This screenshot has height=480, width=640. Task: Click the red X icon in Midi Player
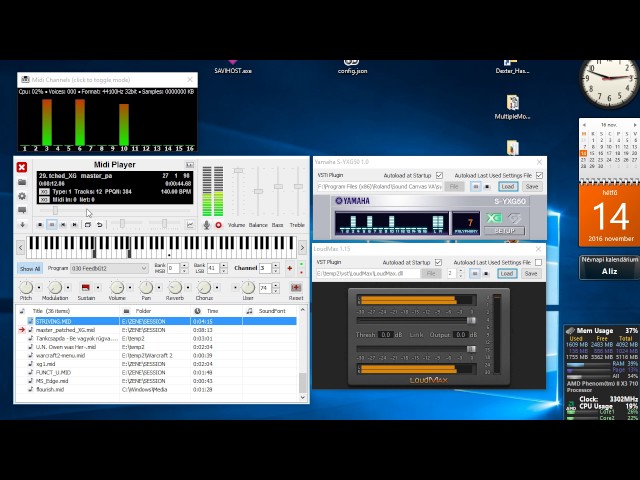pyautogui.click(x=22, y=168)
